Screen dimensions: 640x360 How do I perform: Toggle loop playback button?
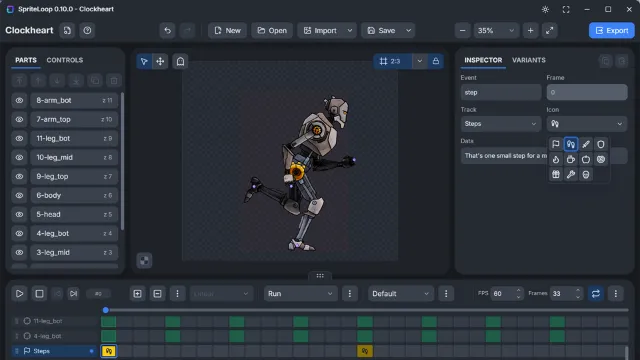596,293
